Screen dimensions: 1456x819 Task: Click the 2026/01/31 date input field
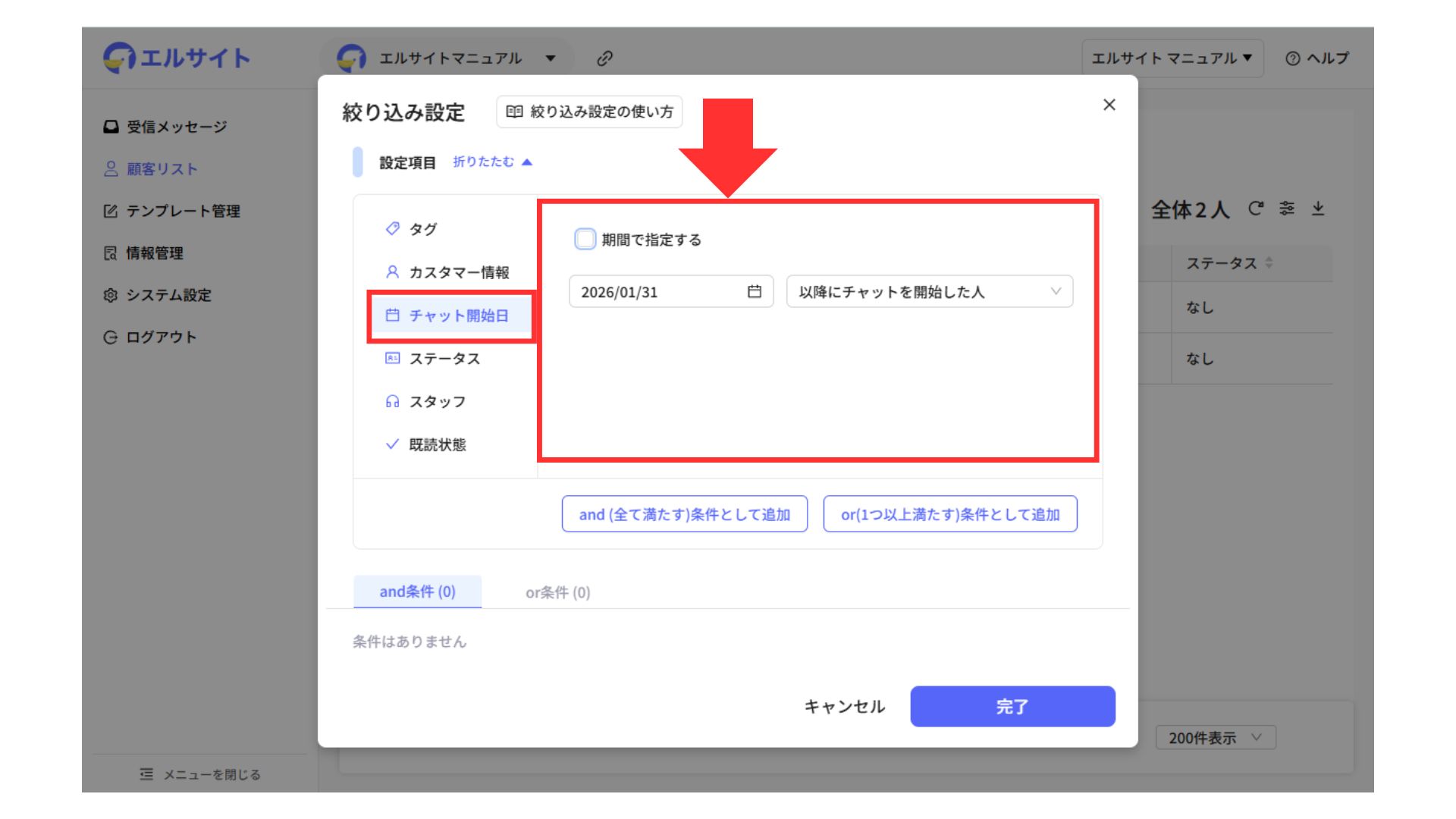656,292
